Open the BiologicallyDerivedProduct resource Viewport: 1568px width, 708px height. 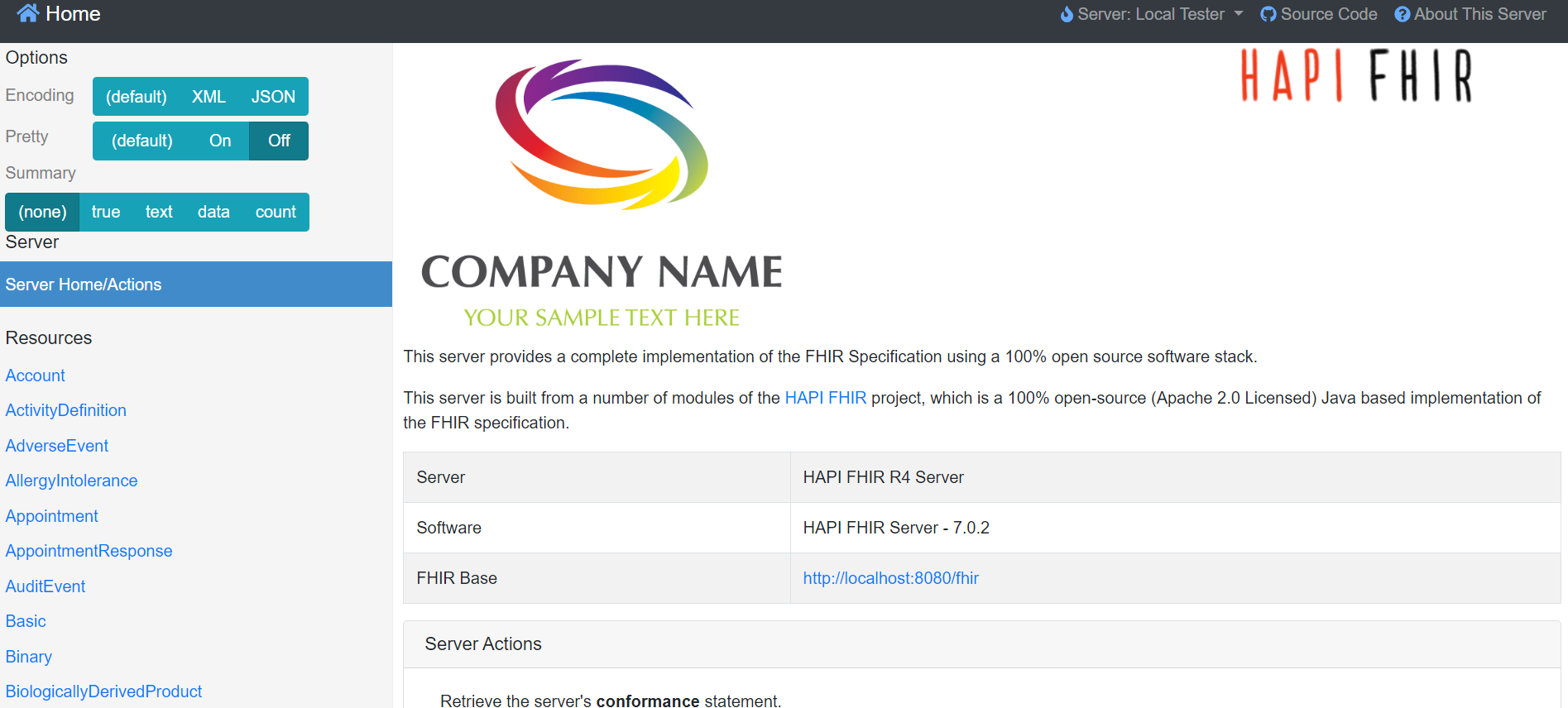click(104, 691)
